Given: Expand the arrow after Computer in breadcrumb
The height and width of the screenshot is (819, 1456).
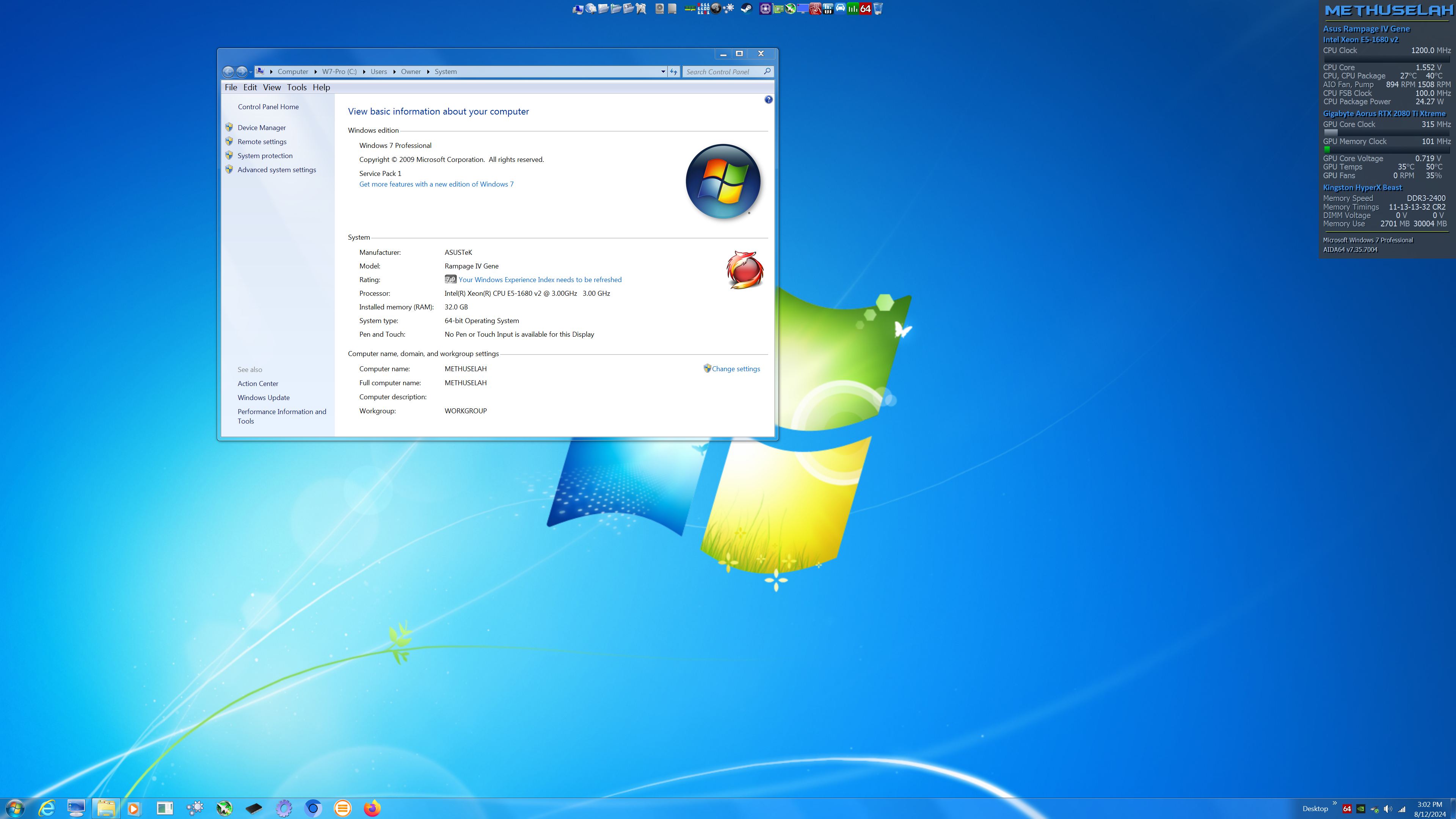Looking at the screenshot, I should [x=315, y=72].
